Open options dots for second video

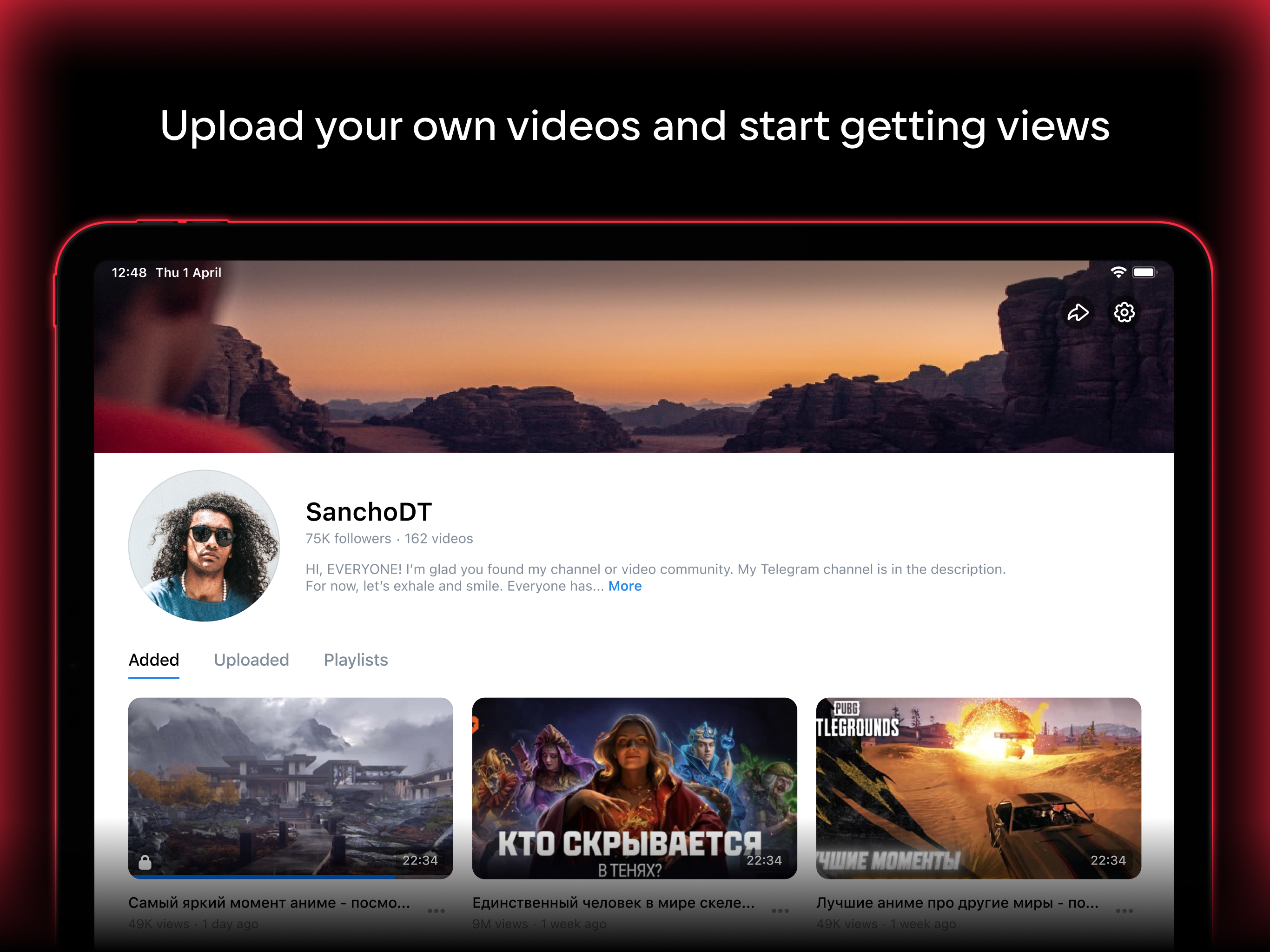pos(780,911)
